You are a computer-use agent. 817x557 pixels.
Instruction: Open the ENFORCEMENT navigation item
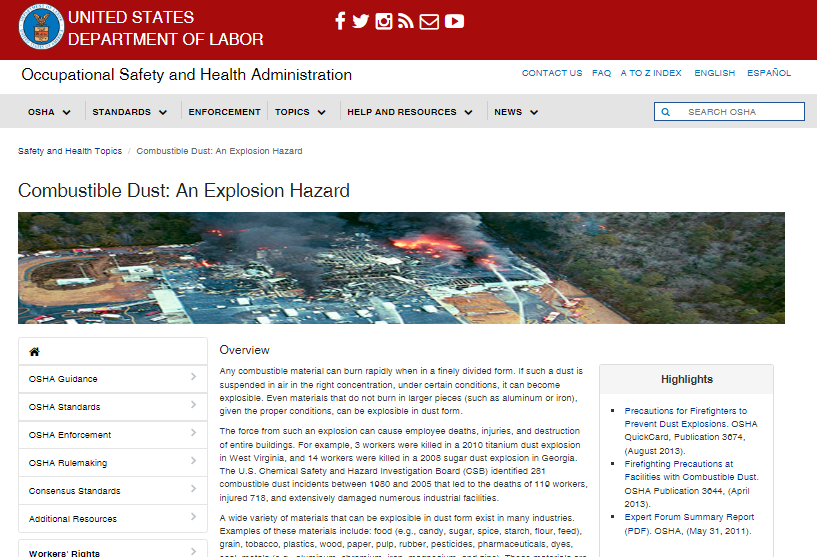pos(225,112)
